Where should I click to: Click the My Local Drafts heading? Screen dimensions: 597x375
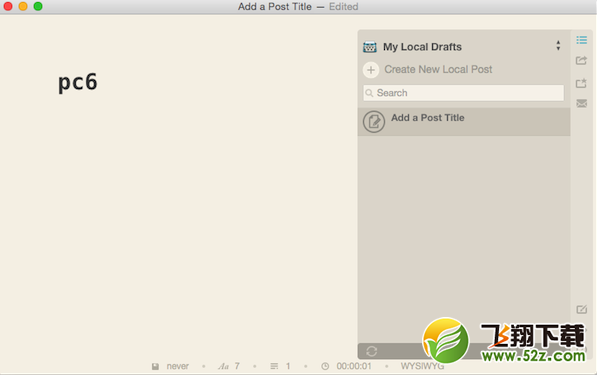422,47
